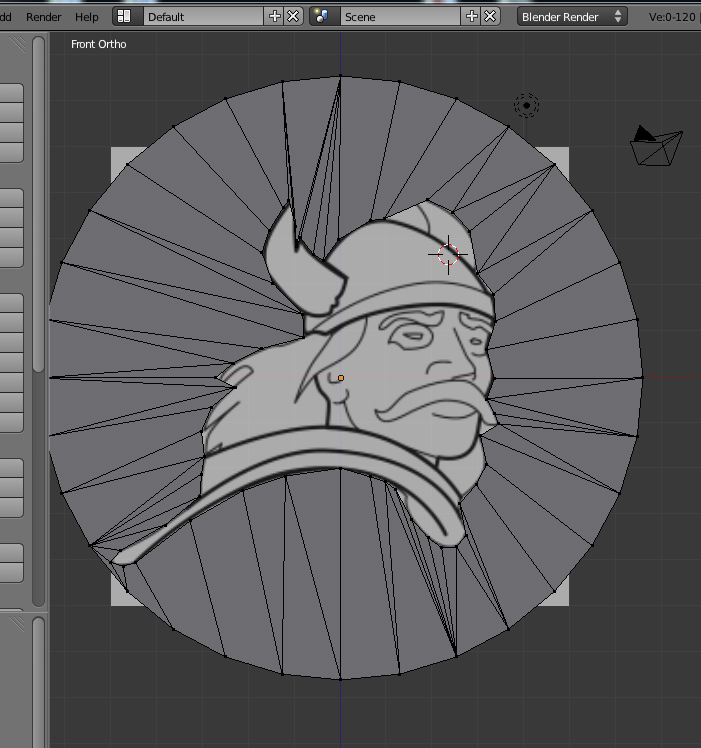This screenshot has height=748, width=701.
Task: Edit the Default screen layout name field
Action: click(203, 17)
